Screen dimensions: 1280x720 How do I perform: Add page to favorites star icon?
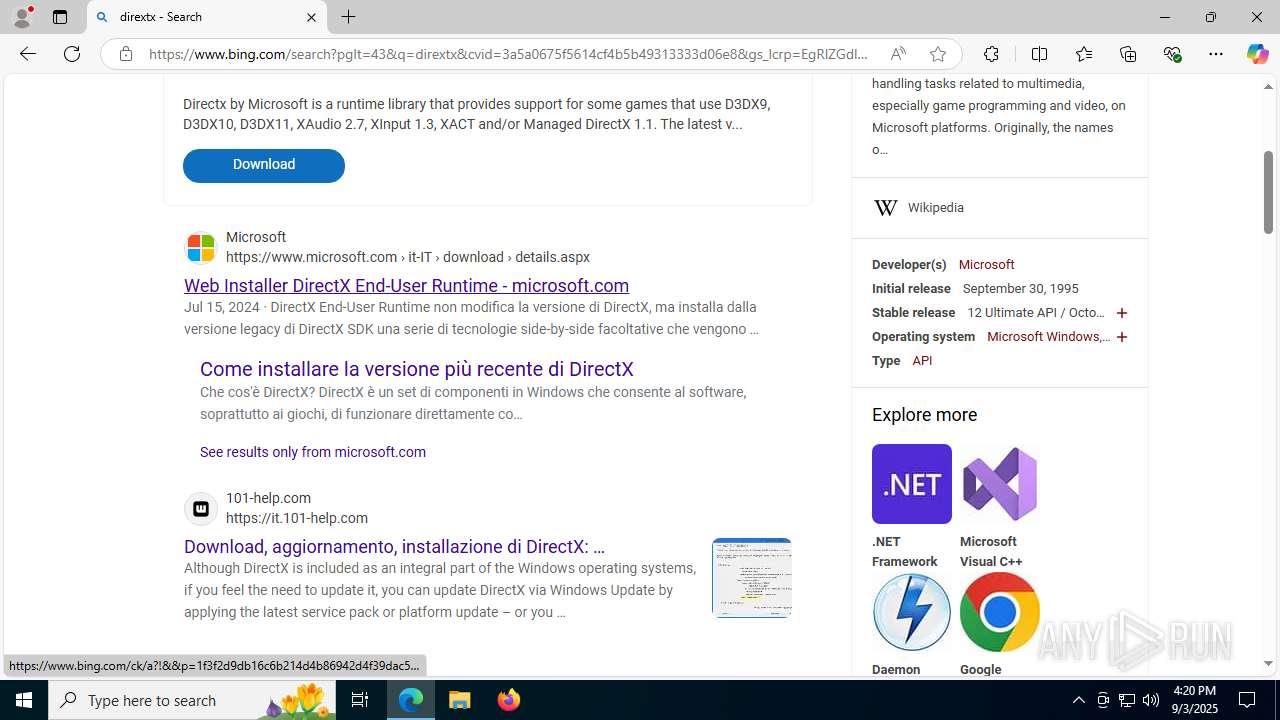[938, 54]
